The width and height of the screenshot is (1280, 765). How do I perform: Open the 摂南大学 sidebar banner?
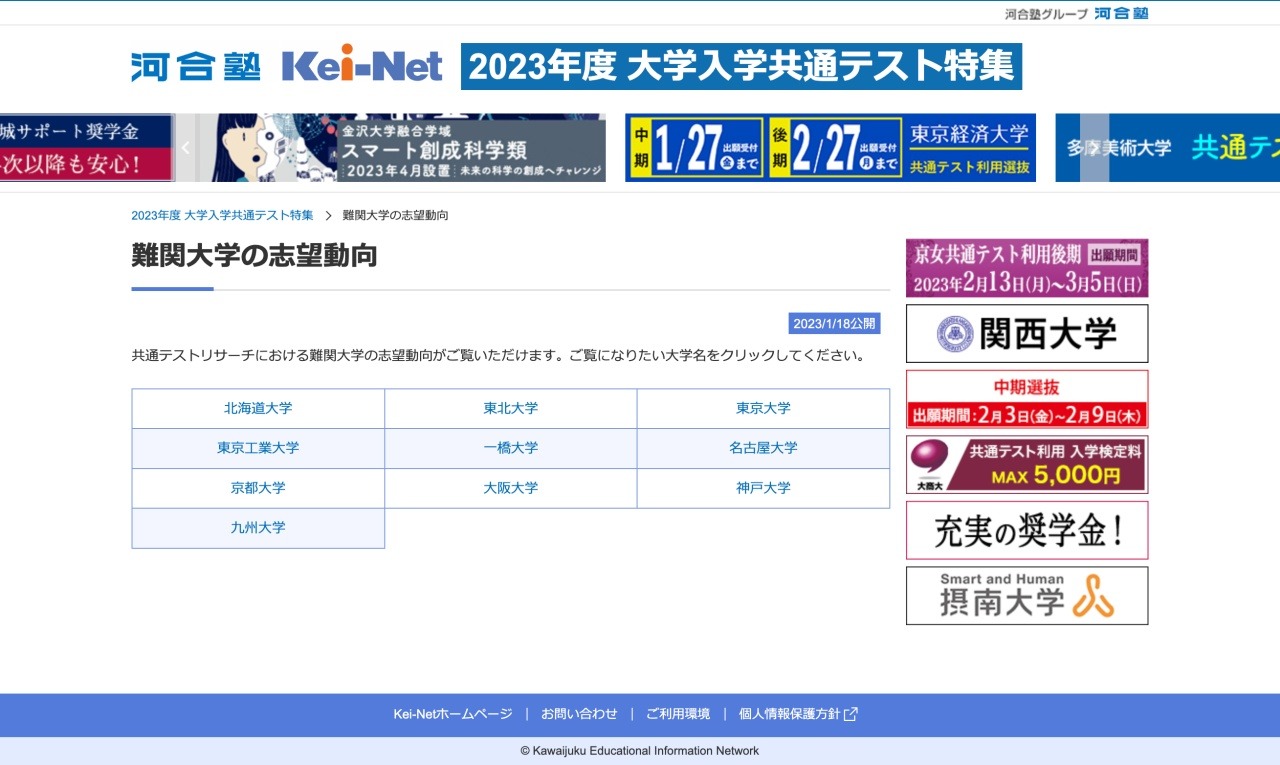point(1027,596)
